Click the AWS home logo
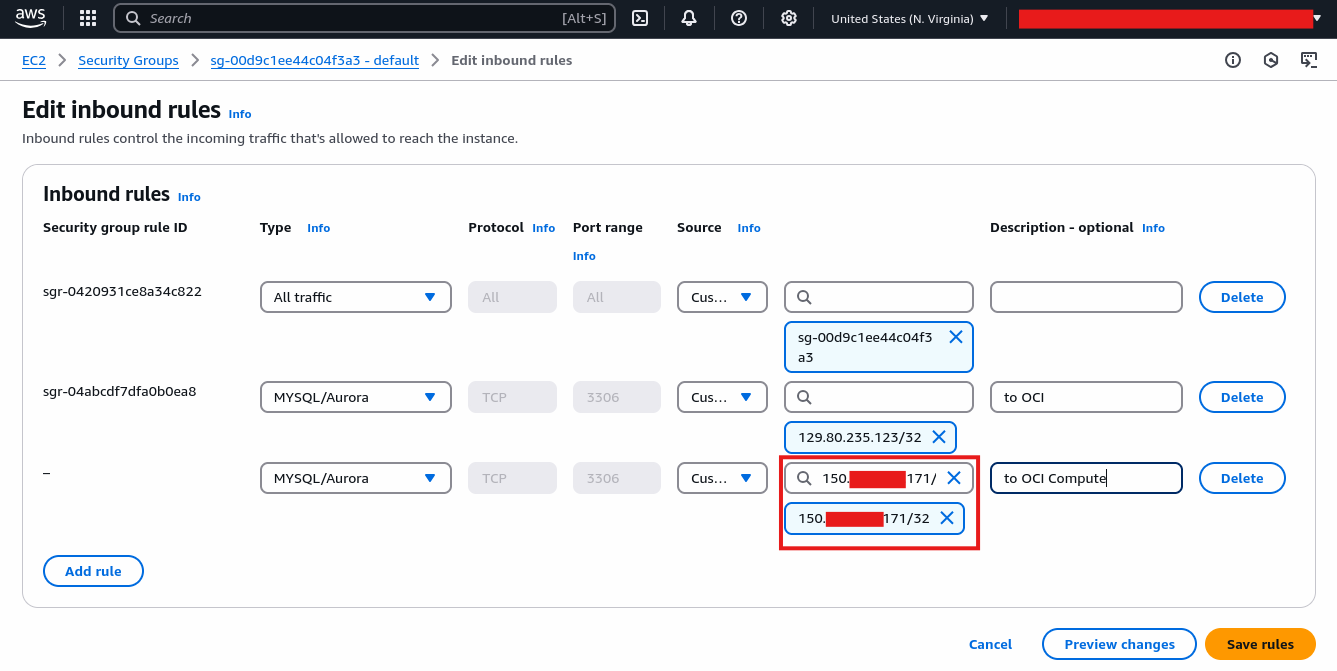Viewport: 1337px width, 671px height. [x=29, y=17]
